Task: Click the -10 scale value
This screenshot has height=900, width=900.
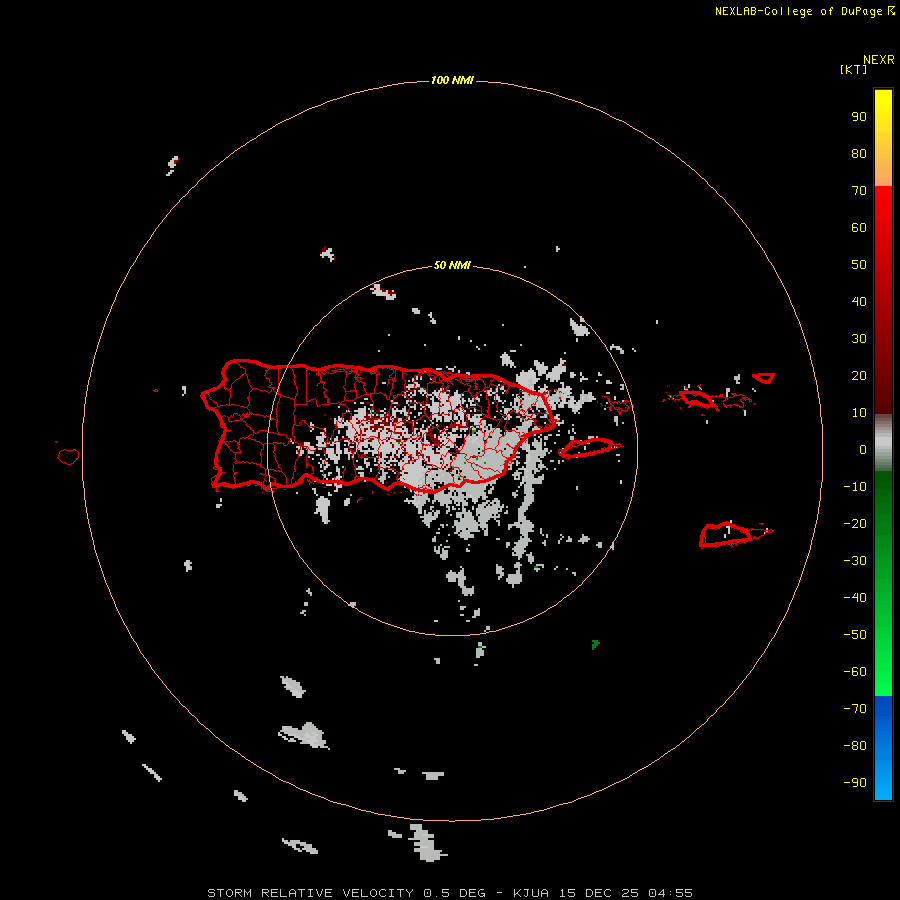Action: point(855,487)
